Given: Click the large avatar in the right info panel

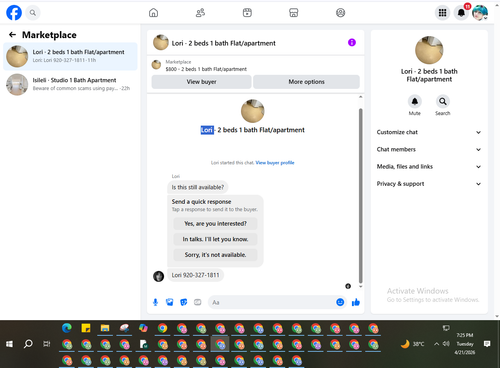Looking at the screenshot, I should [429, 50].
